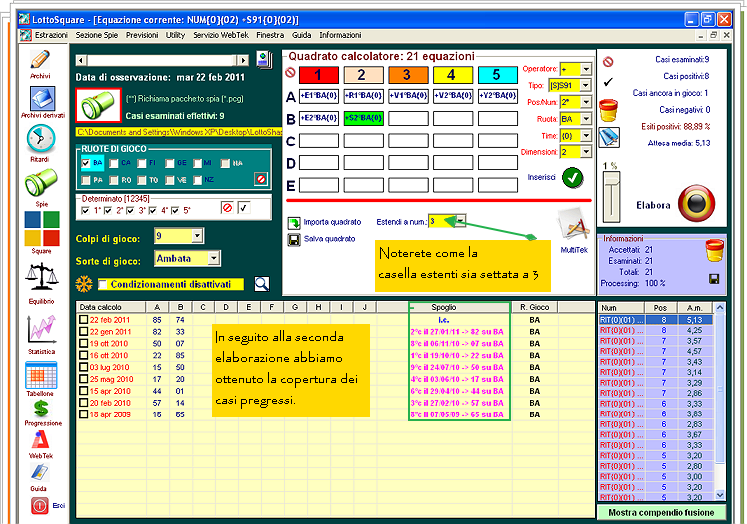Toggle the RO ruota checkbox
This screenshot has height=524, width=747.
(x=113, y=180)
